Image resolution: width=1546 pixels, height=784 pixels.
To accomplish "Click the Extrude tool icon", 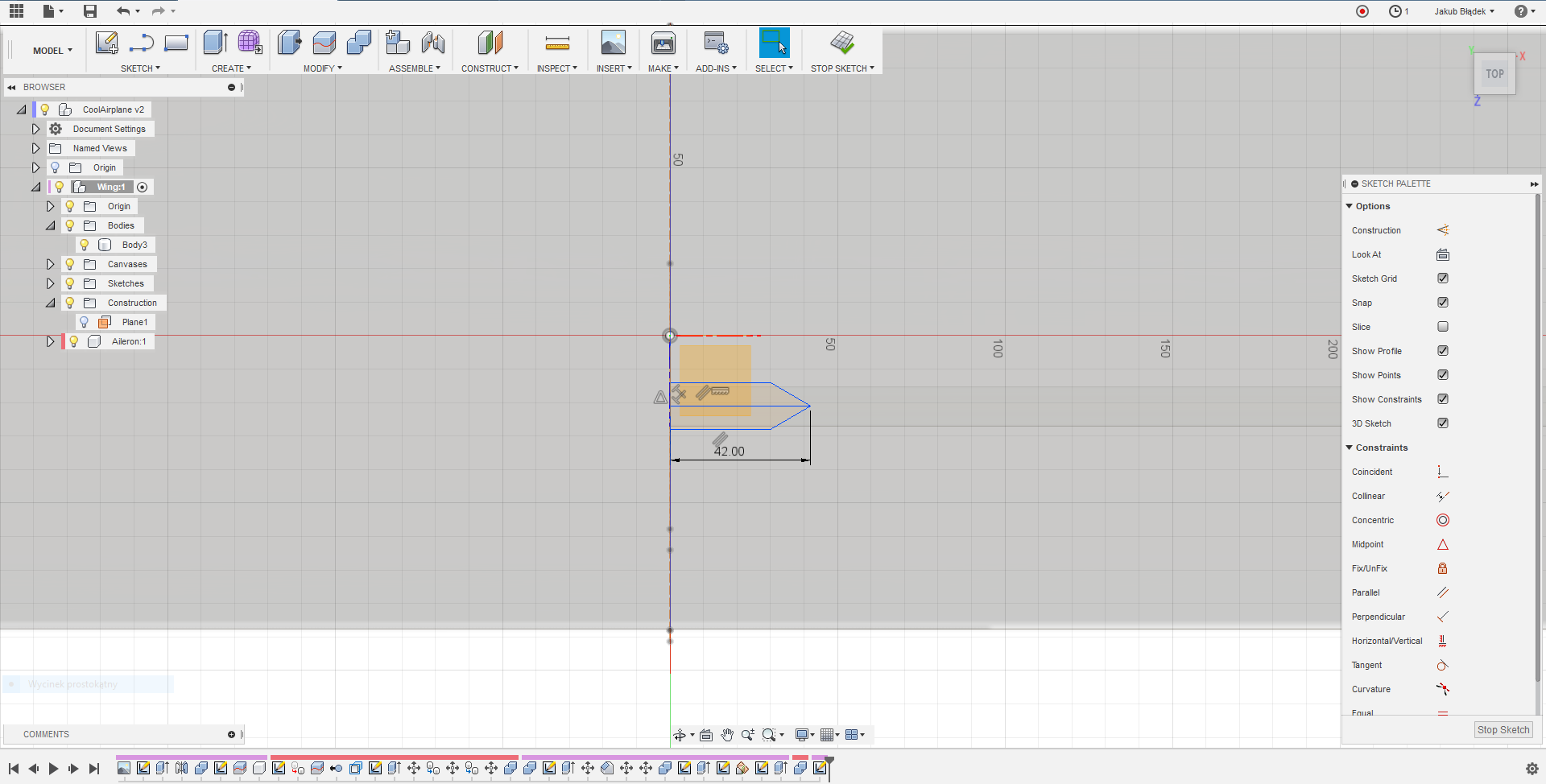I will click(x=215, y=43).
